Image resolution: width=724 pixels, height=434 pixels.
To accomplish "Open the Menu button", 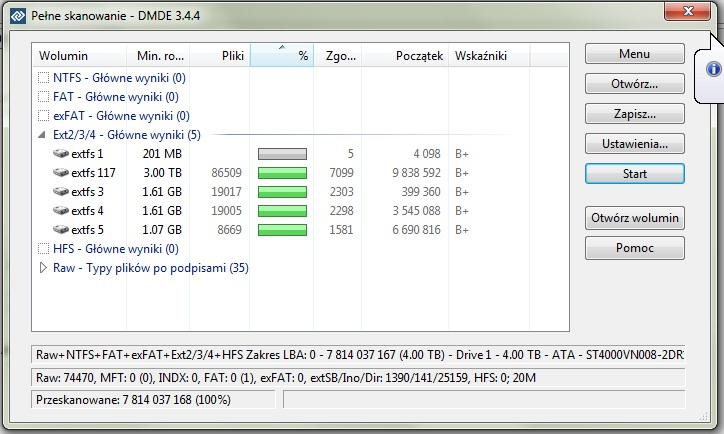I will coord(634,54).
